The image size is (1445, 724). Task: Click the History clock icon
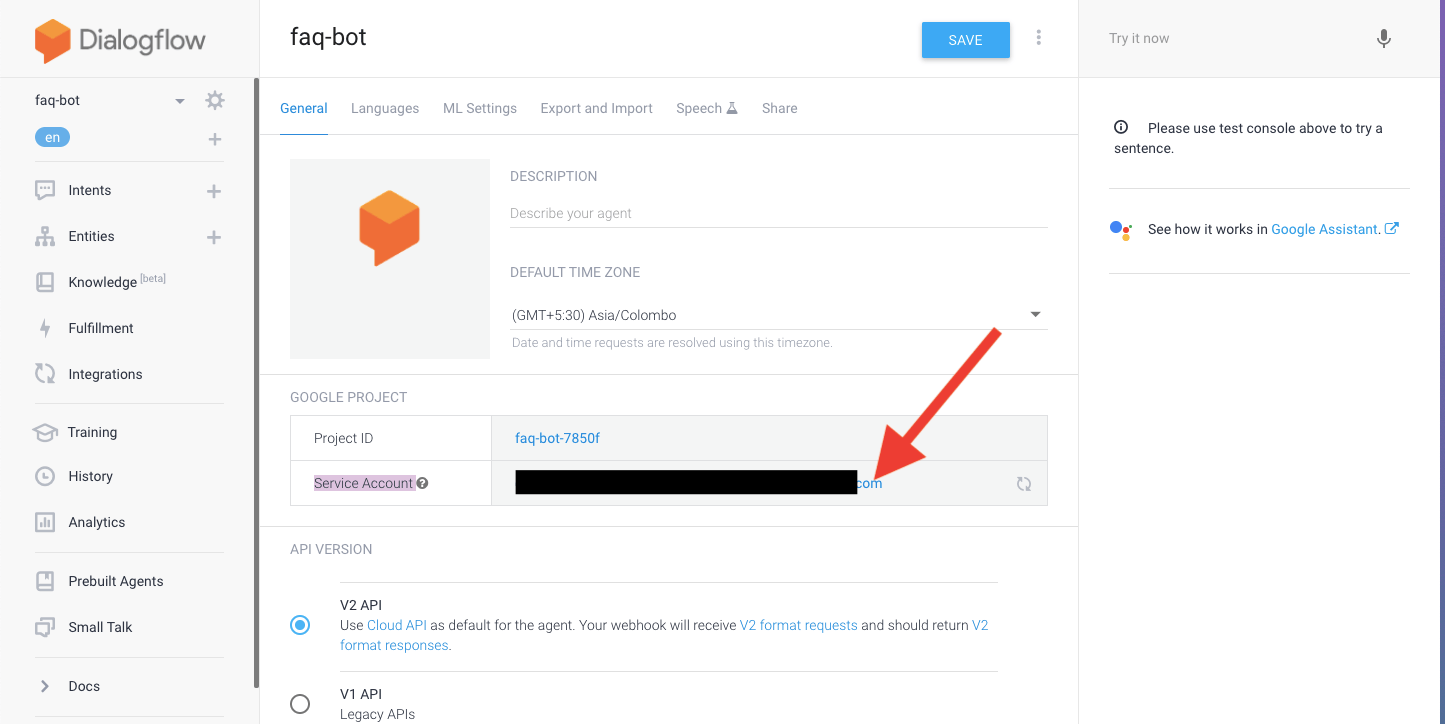coord(45,476)
